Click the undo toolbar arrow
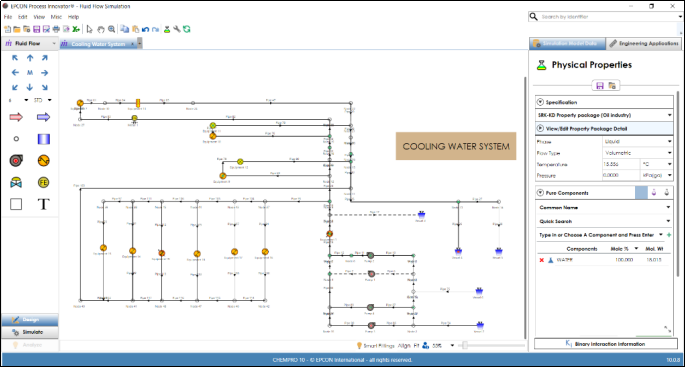 pos(145,29)
